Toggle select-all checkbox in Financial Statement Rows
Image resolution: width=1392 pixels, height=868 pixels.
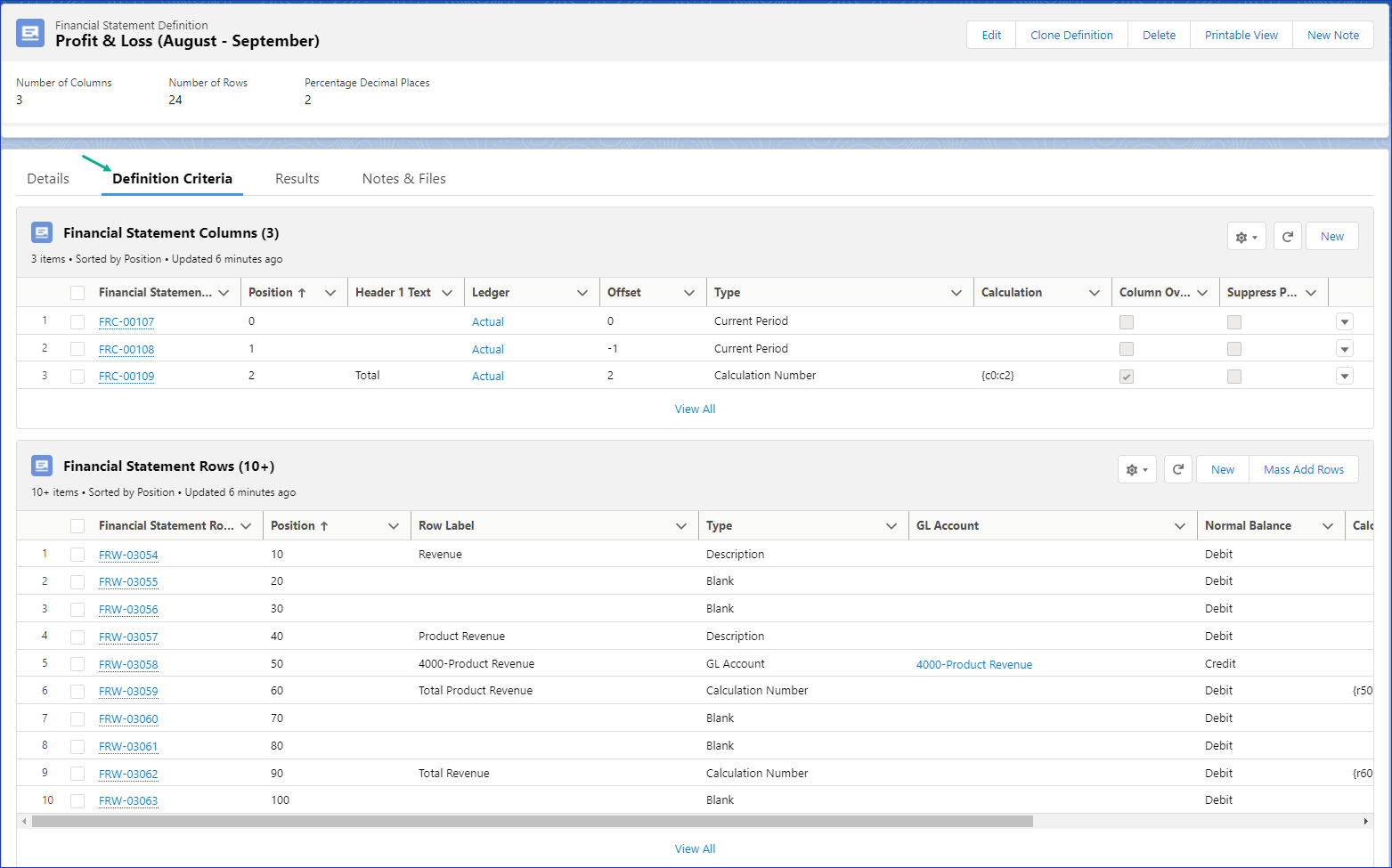coord(77,526)
